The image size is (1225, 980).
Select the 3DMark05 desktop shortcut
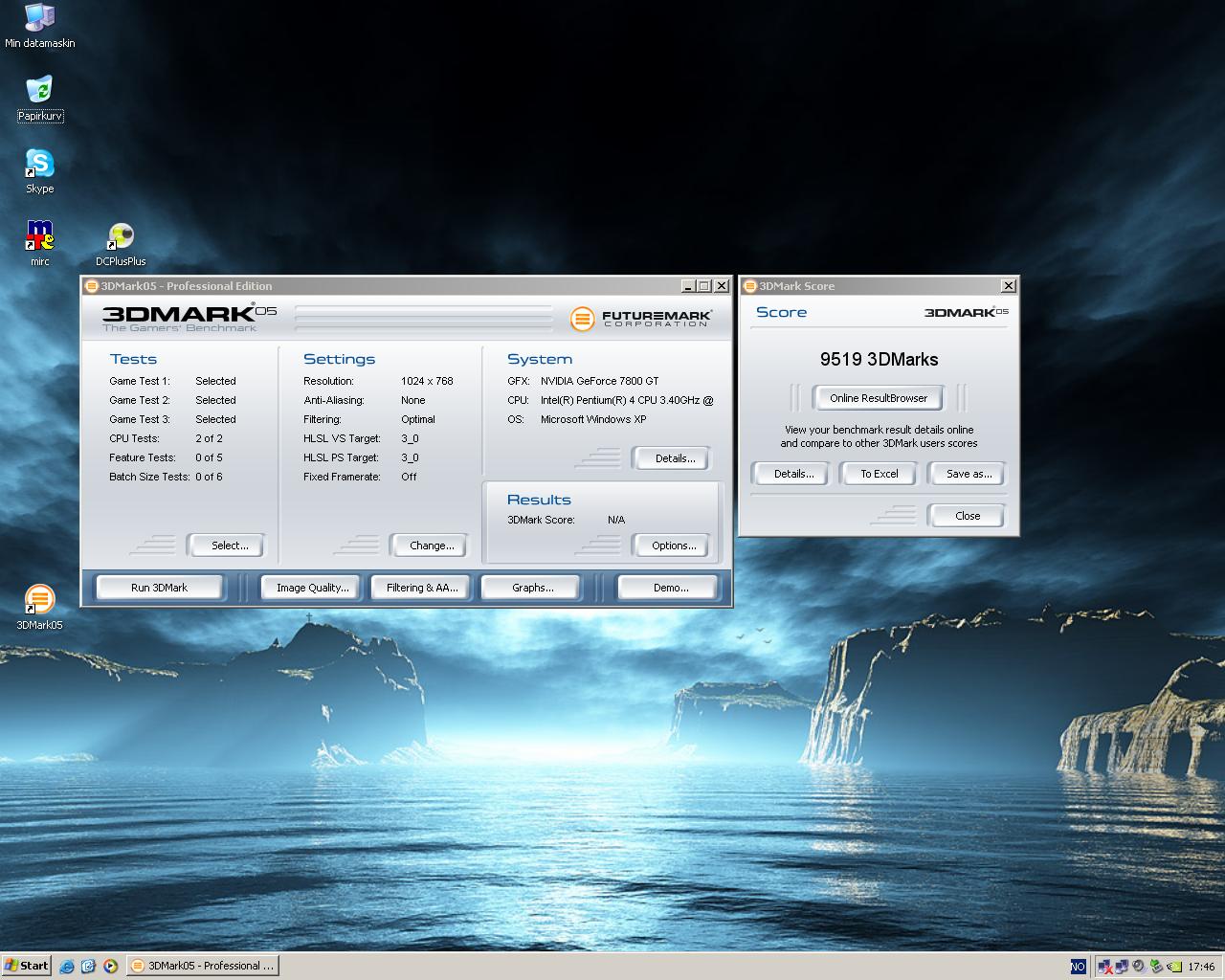click(39, 600)
